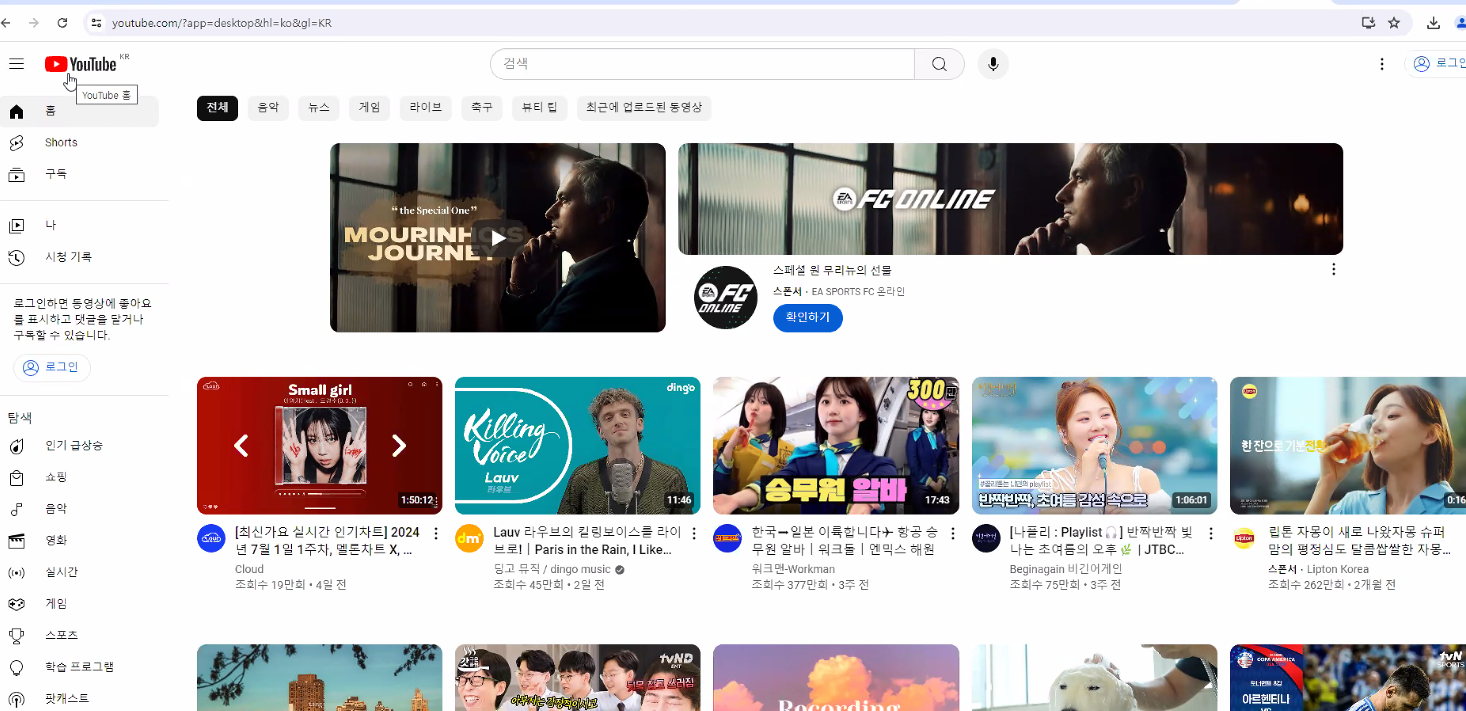Open 딩고 뮤직 / dingo music channel link
Screen dimensions: 1466x711
(x=552, y=570)
